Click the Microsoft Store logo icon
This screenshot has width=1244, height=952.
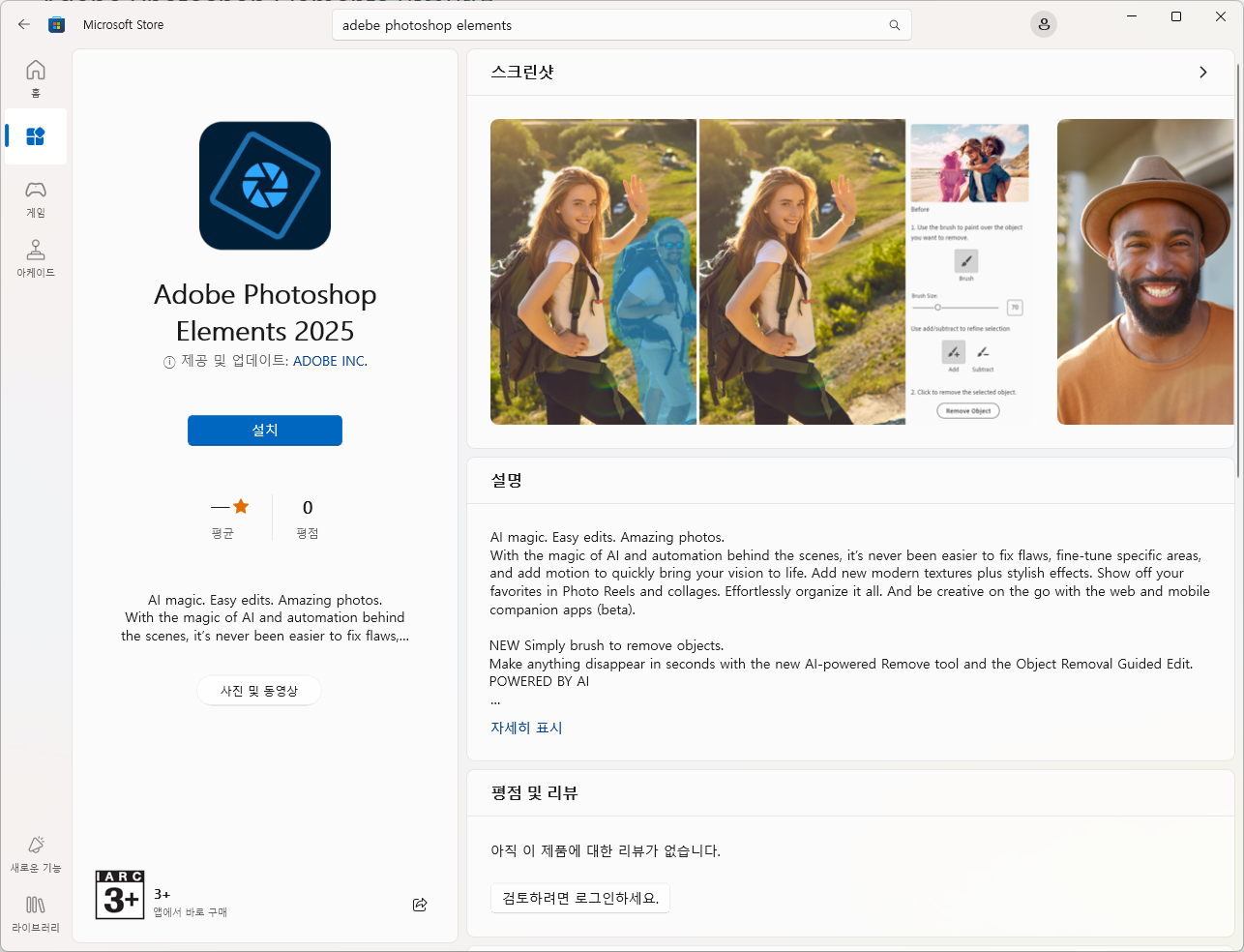[57, 25]
